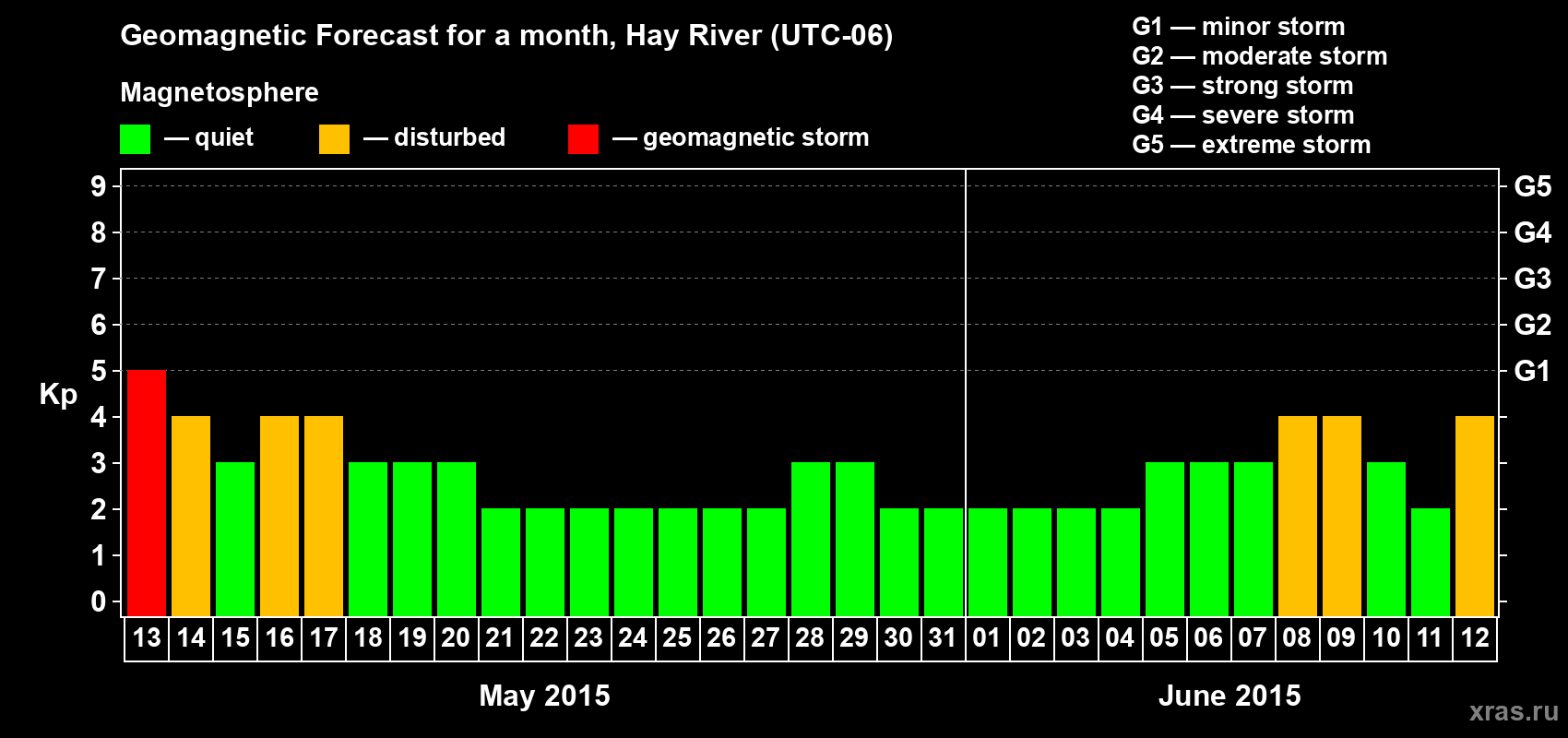Screen dimensions: 1568x738
Task: Click the Kp value 5 axis label
Action: tap(99, 371)
